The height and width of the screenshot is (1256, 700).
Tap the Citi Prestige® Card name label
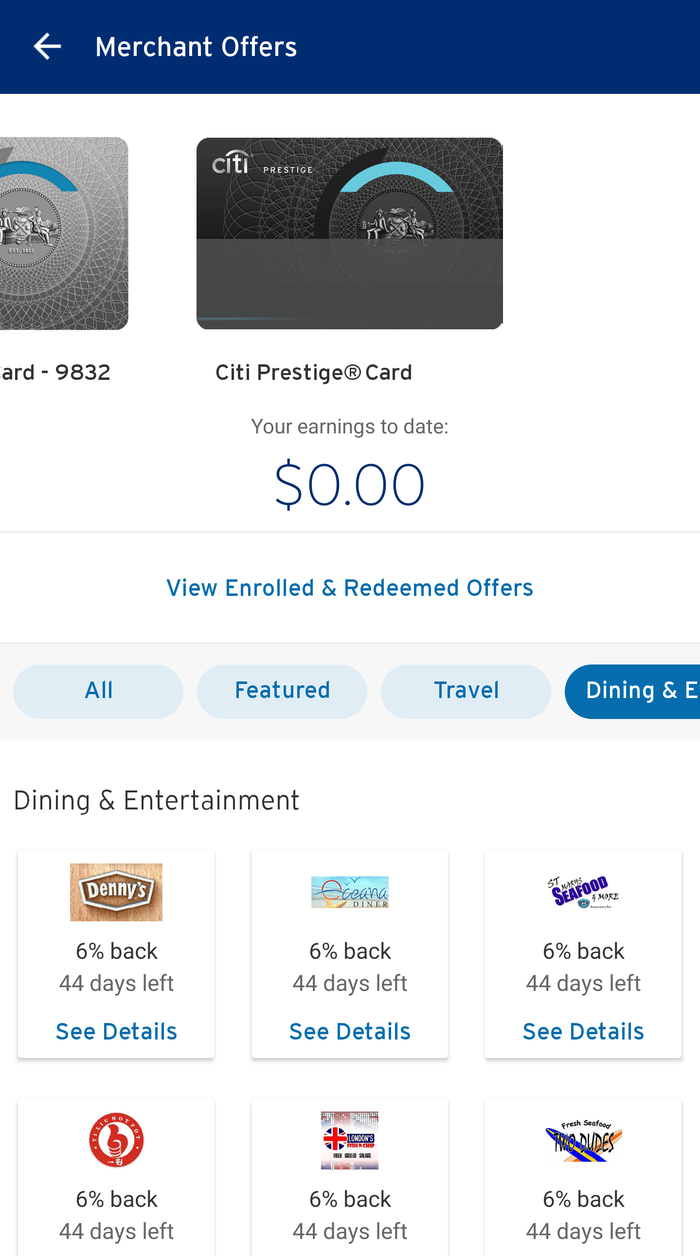click(x=314, y=373)
